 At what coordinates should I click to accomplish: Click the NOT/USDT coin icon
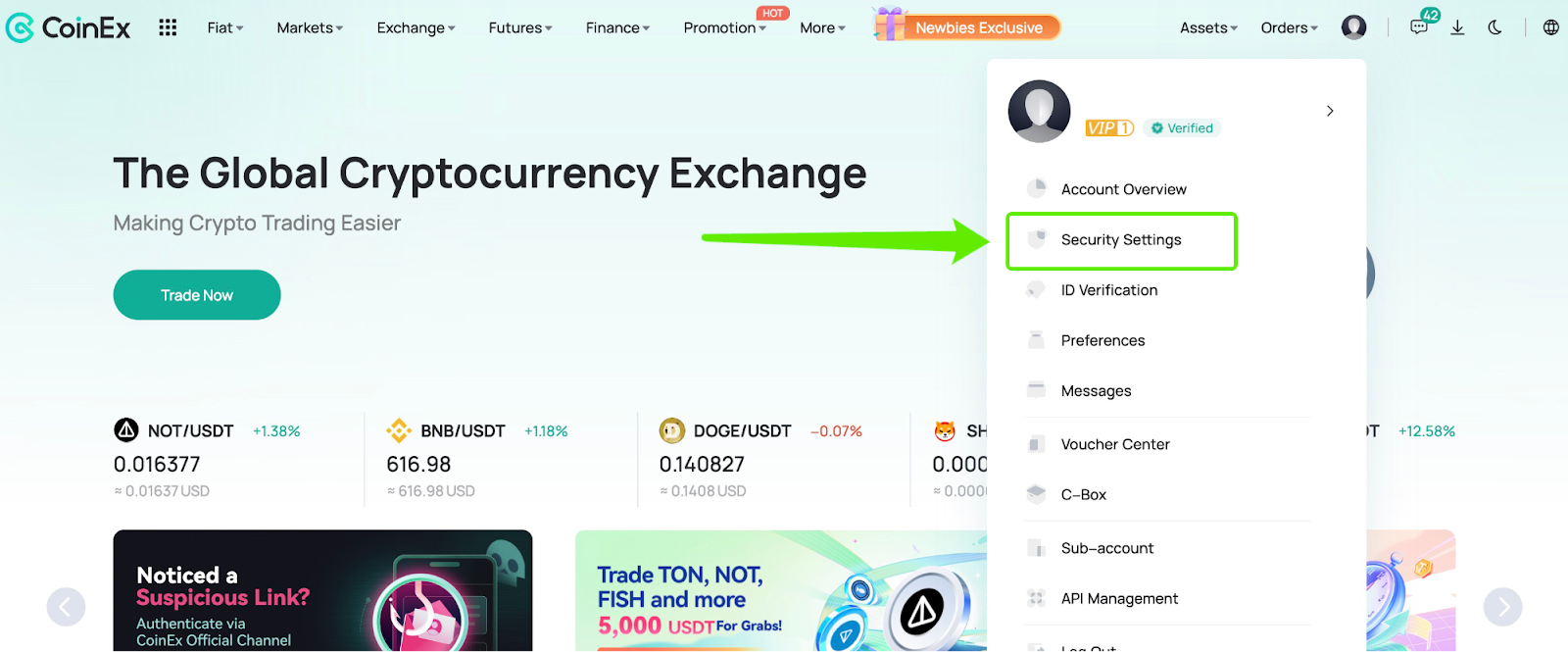(x=126, y=430)
